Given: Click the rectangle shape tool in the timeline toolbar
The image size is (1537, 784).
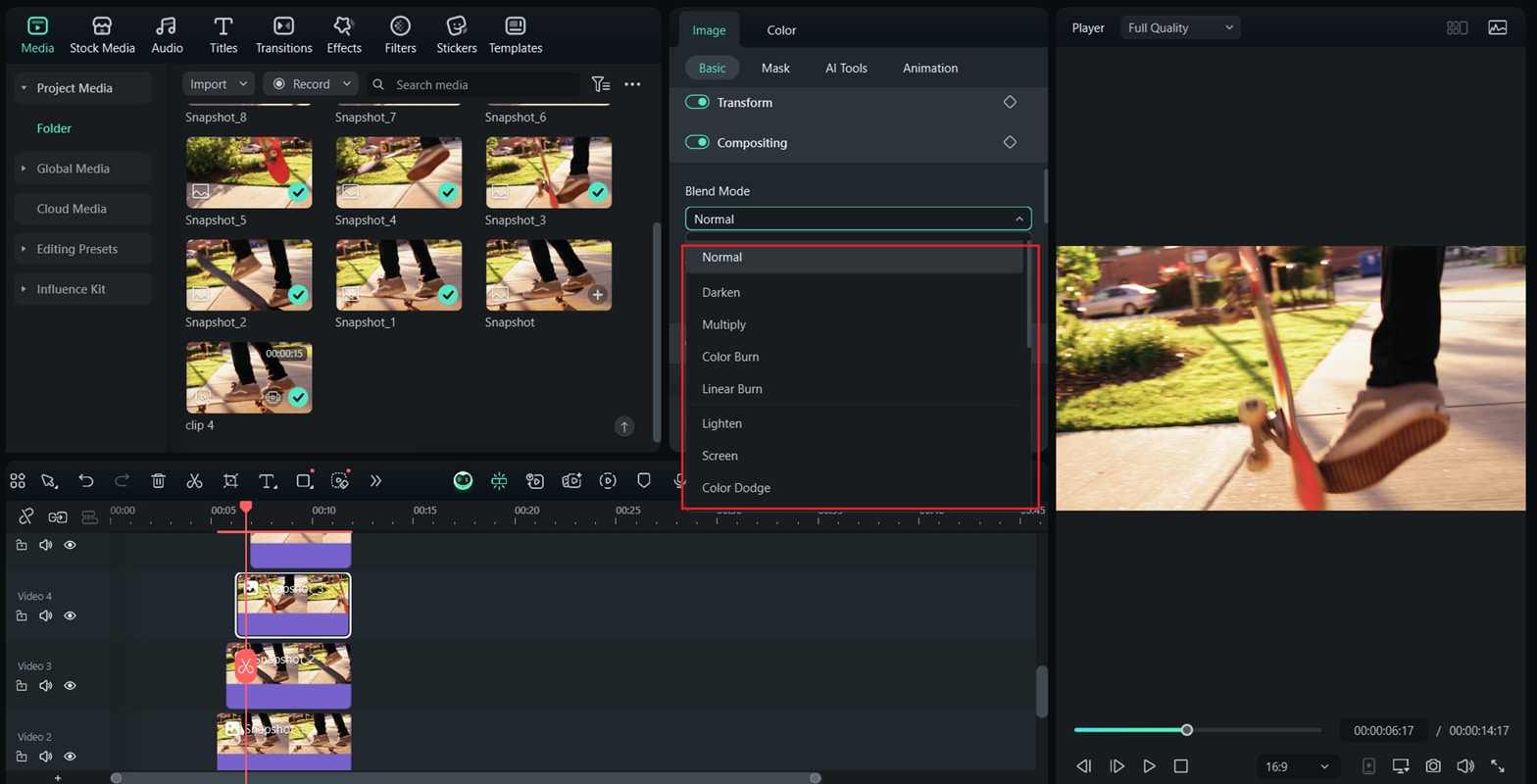Looking at the screenshot, I should (x=304, y=480).
